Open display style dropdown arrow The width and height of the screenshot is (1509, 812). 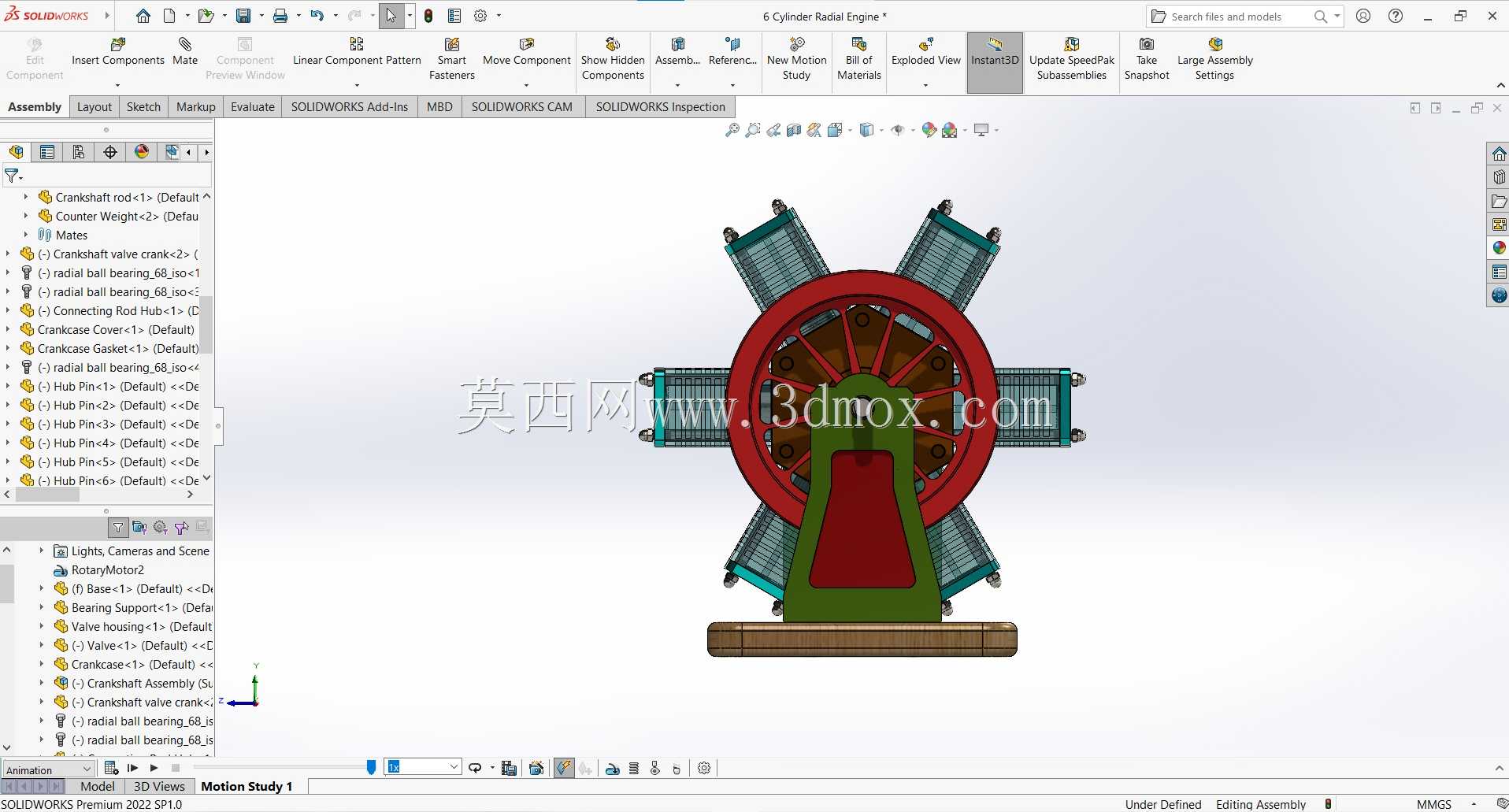pos(881,130)
